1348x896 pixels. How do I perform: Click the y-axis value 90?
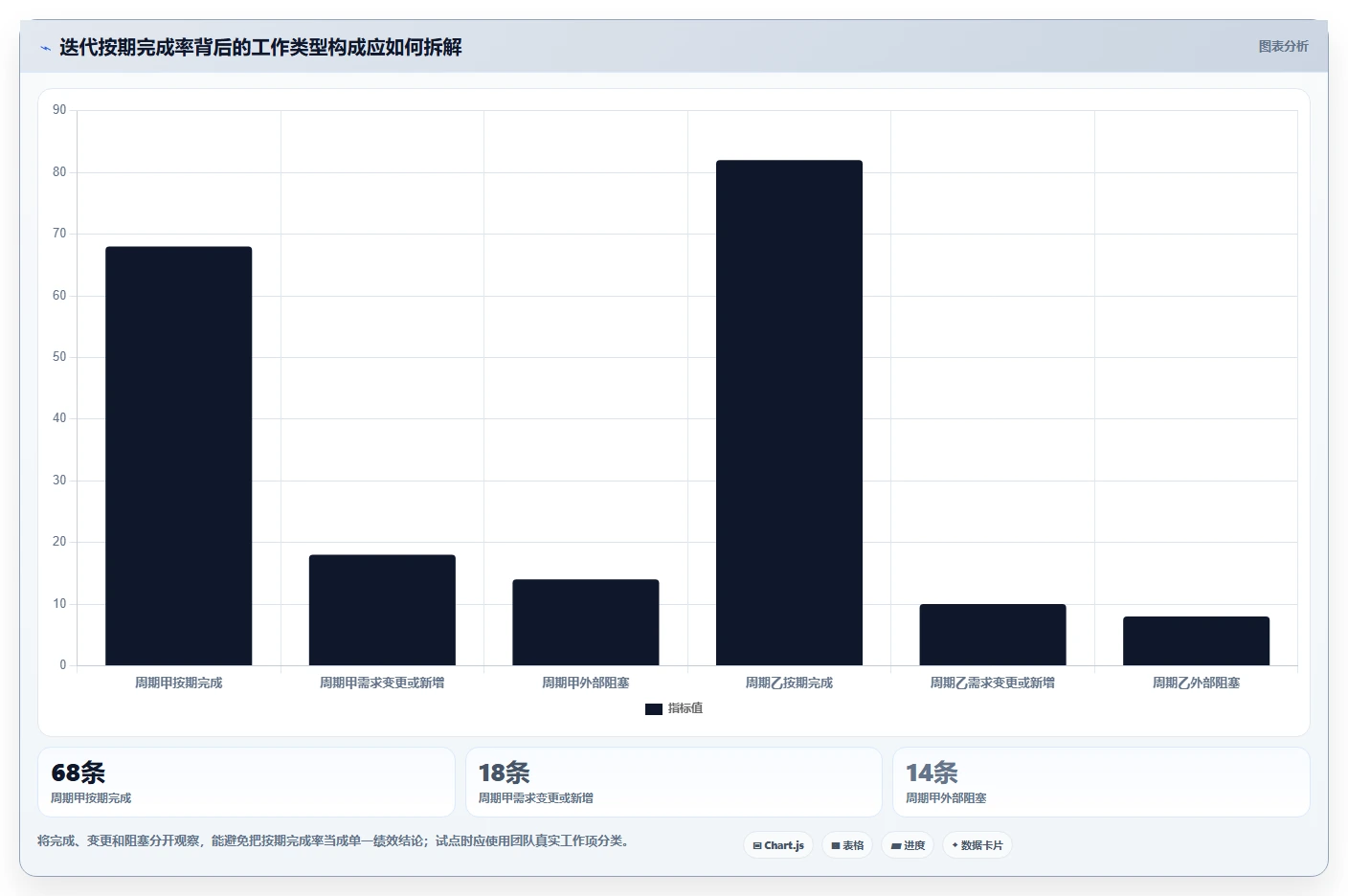(x=59, y=110)
